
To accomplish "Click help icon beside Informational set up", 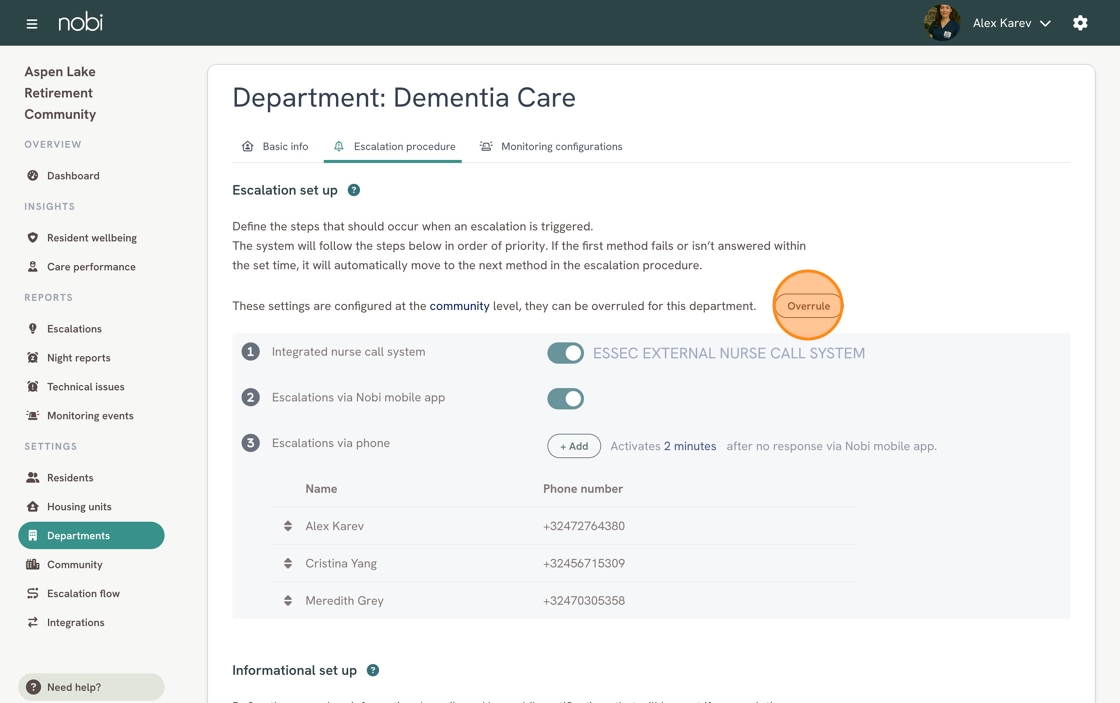I will 373,670.
